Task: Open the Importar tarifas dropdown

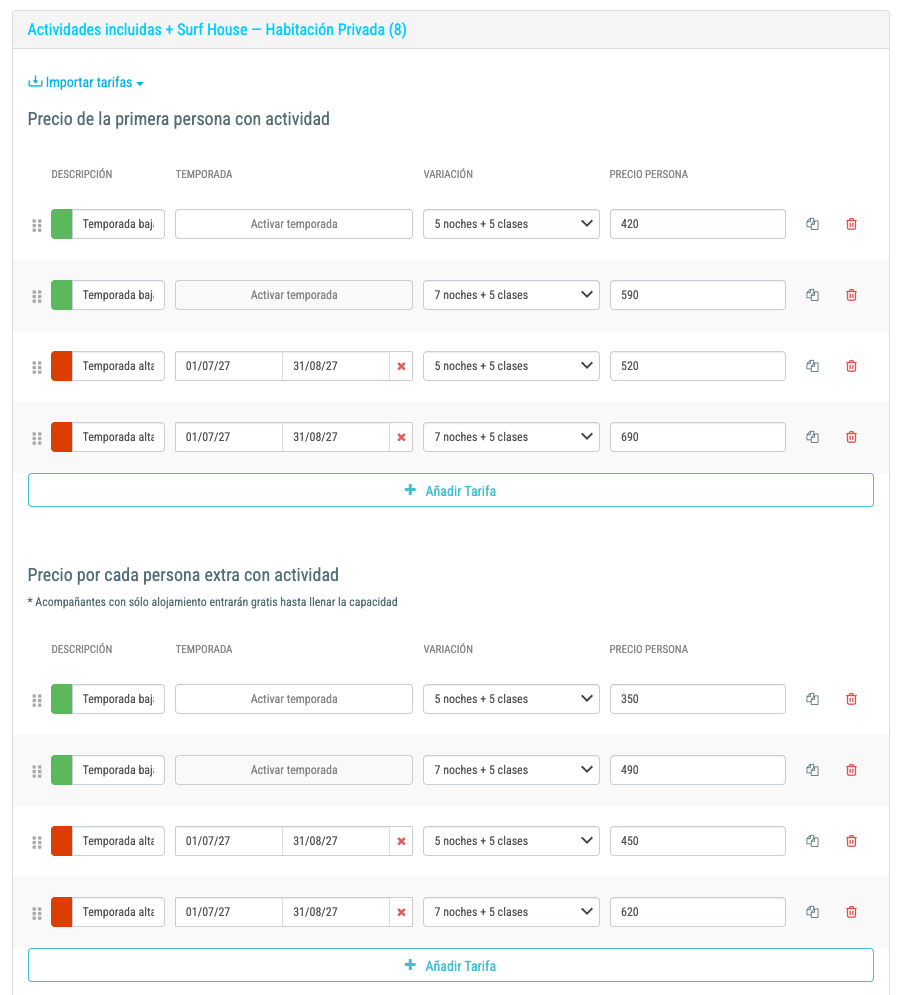Action: [86, 82]
